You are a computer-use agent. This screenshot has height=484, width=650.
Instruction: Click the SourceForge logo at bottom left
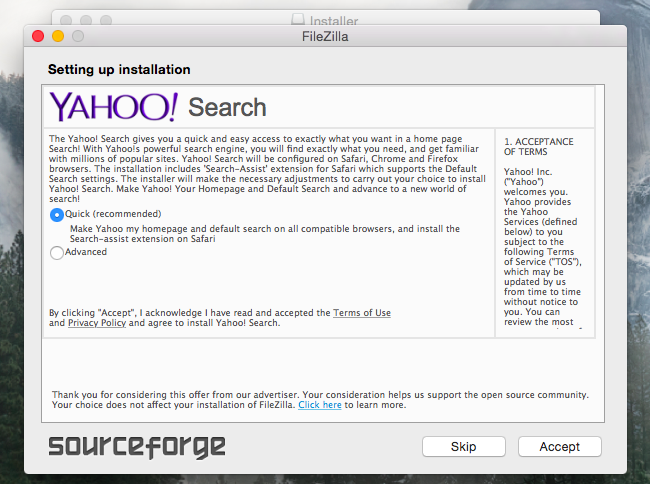[137, 446]
